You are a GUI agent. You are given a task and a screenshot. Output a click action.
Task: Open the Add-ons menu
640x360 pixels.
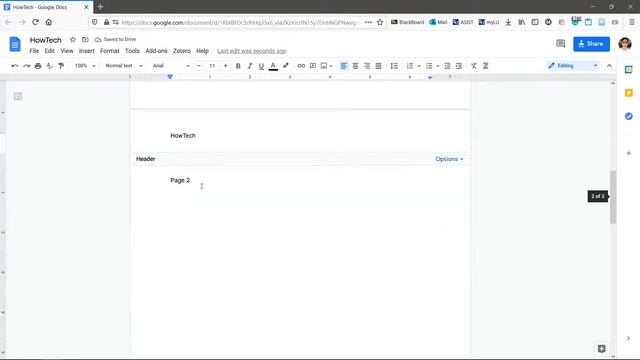pos(156,51)
